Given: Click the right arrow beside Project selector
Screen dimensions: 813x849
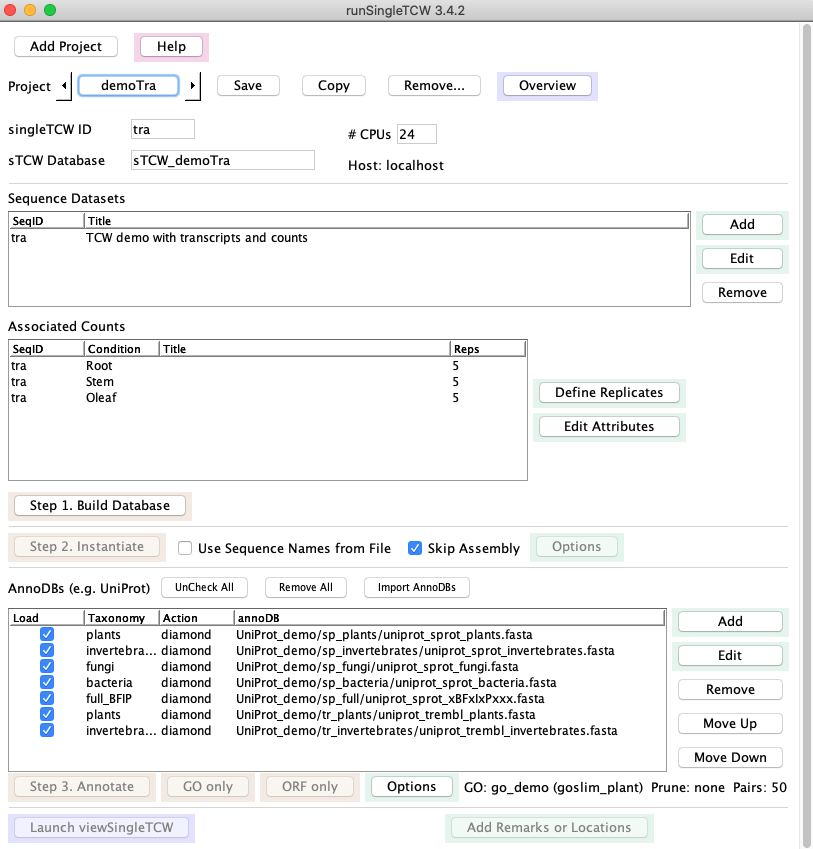Looking at the screenshot, I should [x=193, y=86].
